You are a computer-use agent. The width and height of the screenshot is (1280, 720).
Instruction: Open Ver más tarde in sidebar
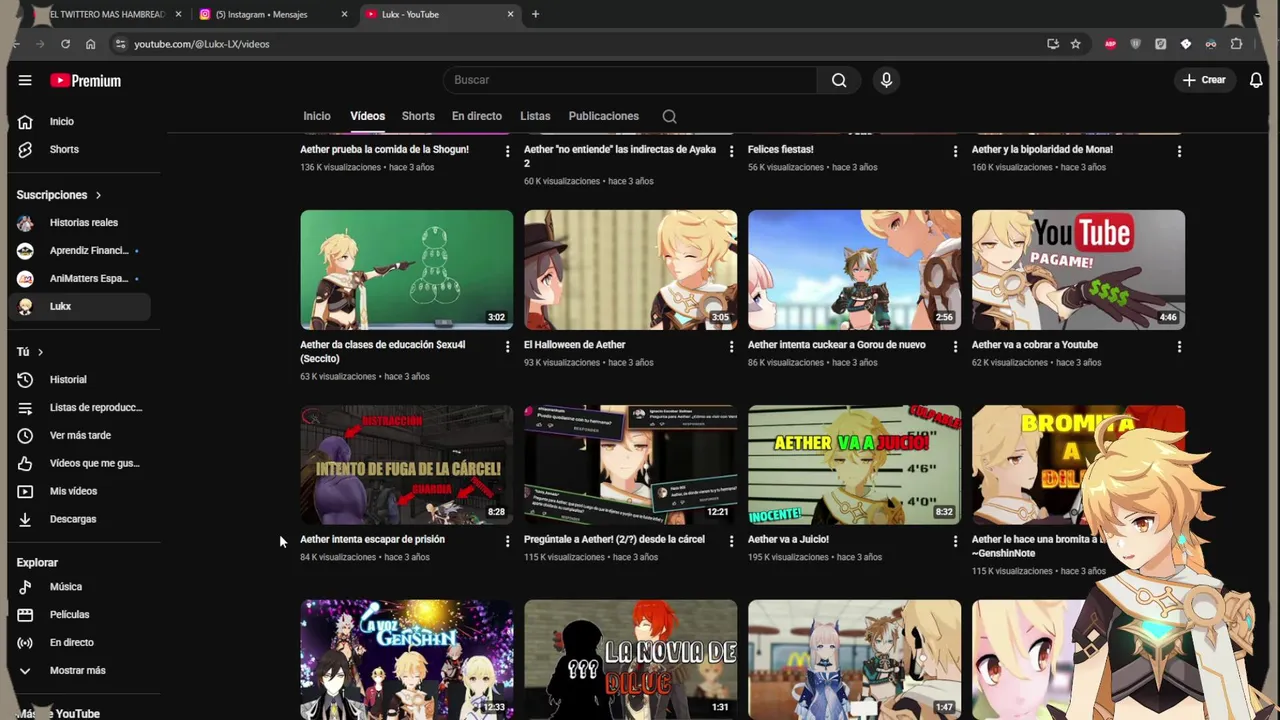pos(80,435)
